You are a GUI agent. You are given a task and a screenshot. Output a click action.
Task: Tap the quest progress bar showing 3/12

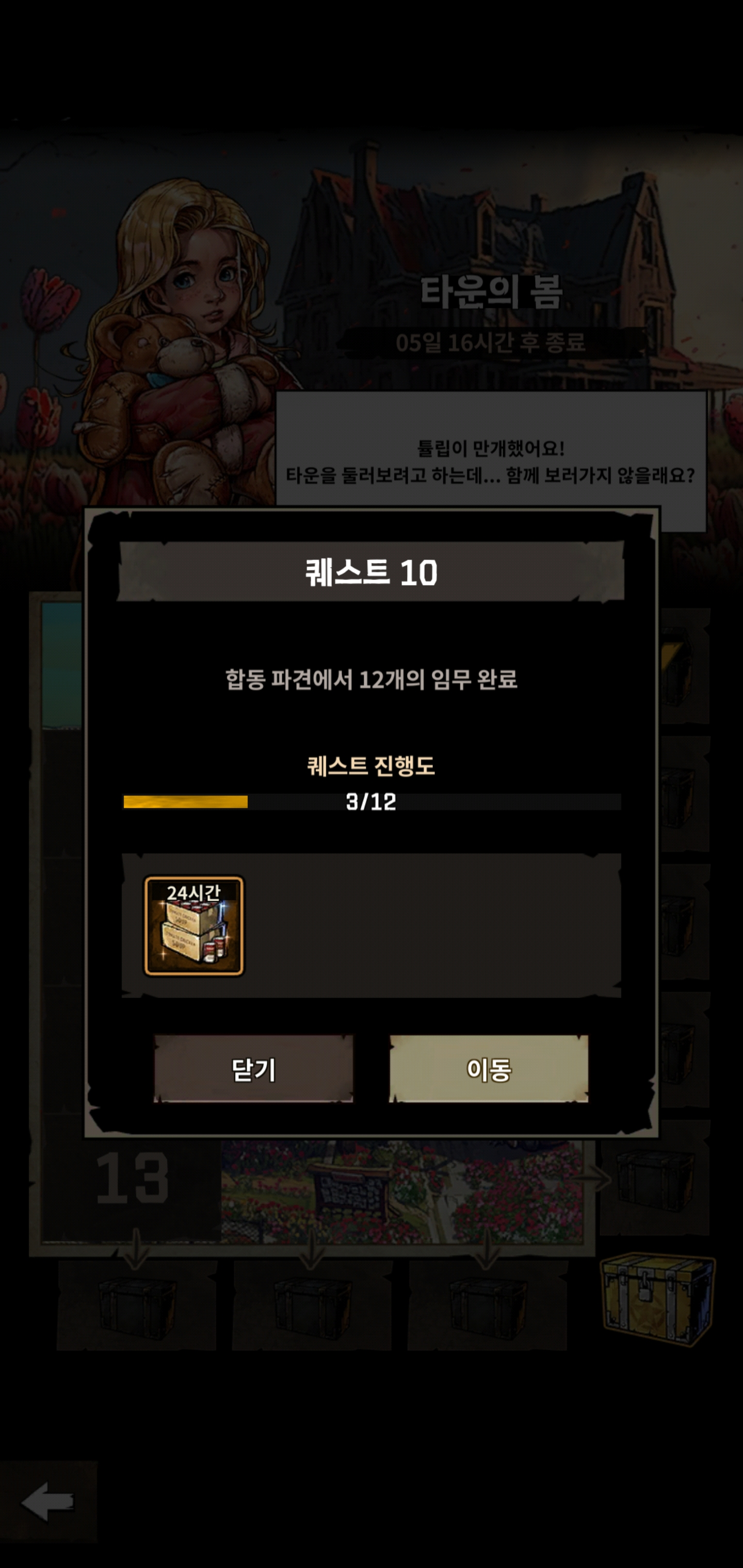(372, 802)
